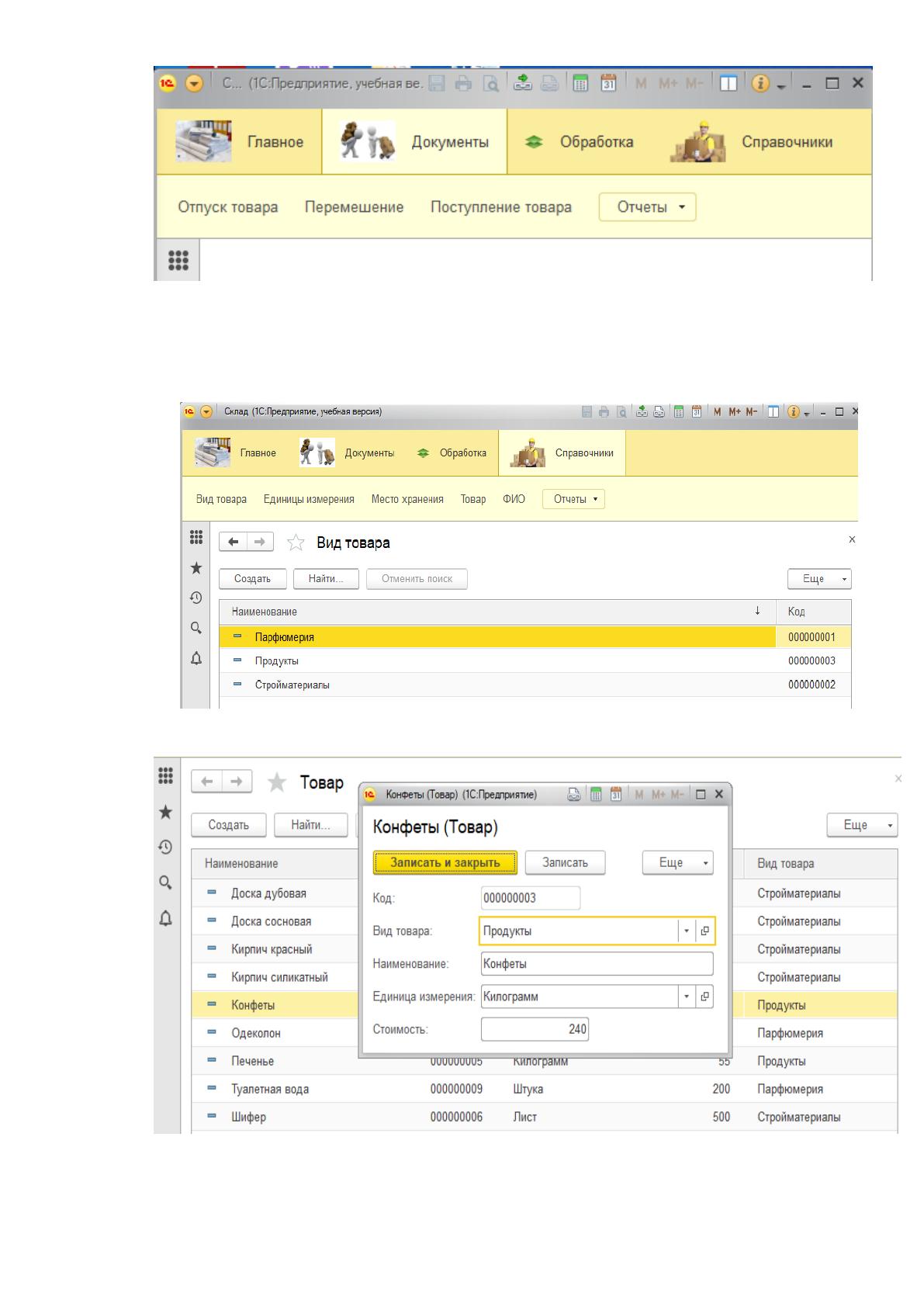Screen dimensions: 924x1307
Task: Open Отчеты dropdown under Документы section
Action: tap(648, 207)
